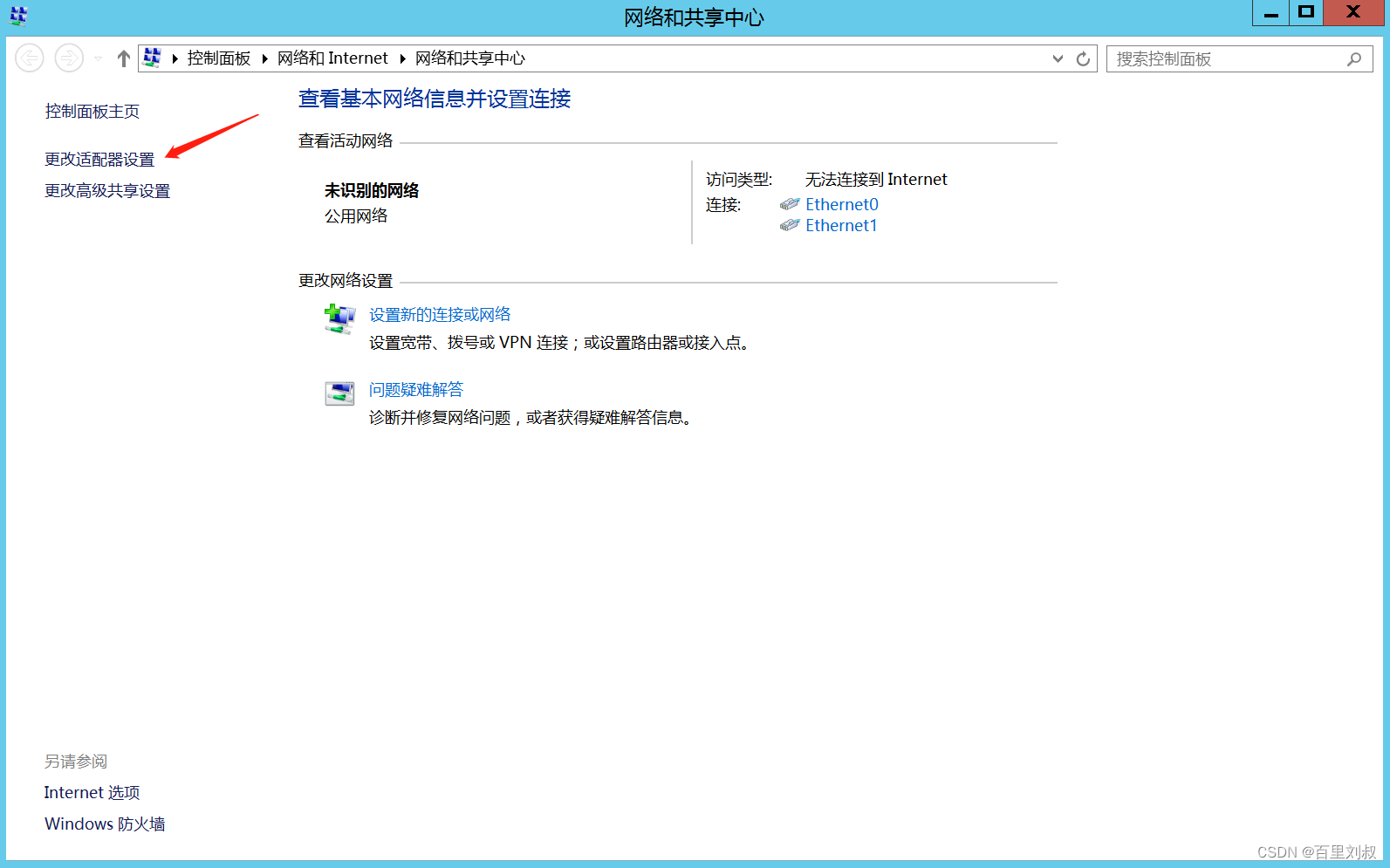This screenshot has width=1390, height=868.
Task: Close the 网络和共享中心 window
Action: click(x=1353, y=13)
